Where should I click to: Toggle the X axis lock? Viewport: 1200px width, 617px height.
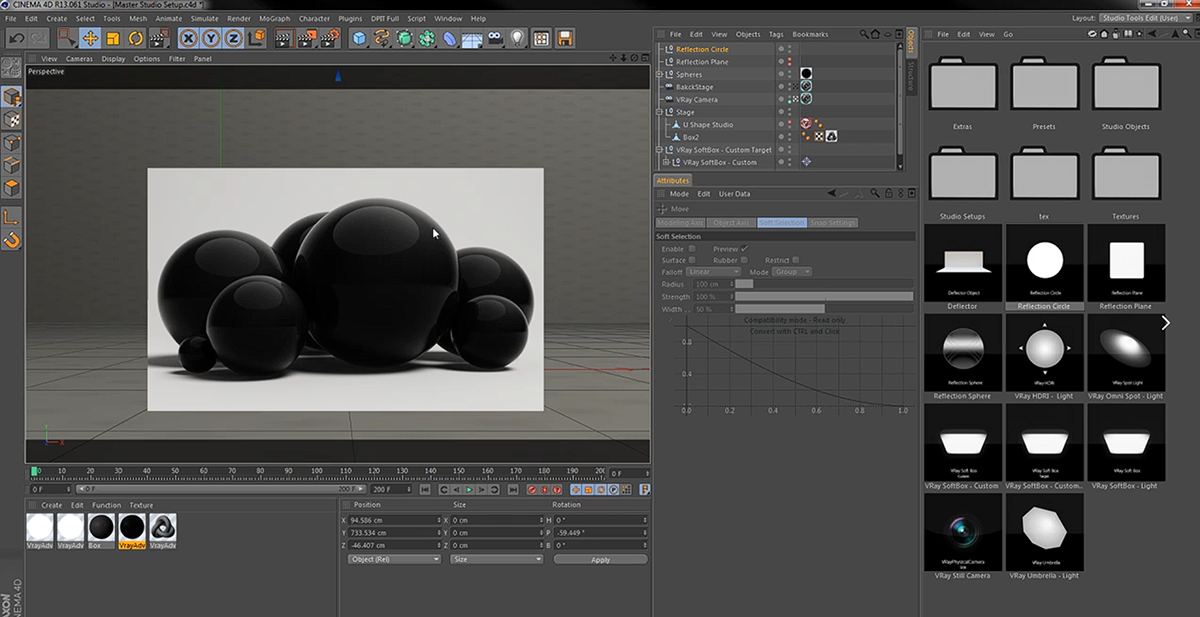(x=189, y=39)
